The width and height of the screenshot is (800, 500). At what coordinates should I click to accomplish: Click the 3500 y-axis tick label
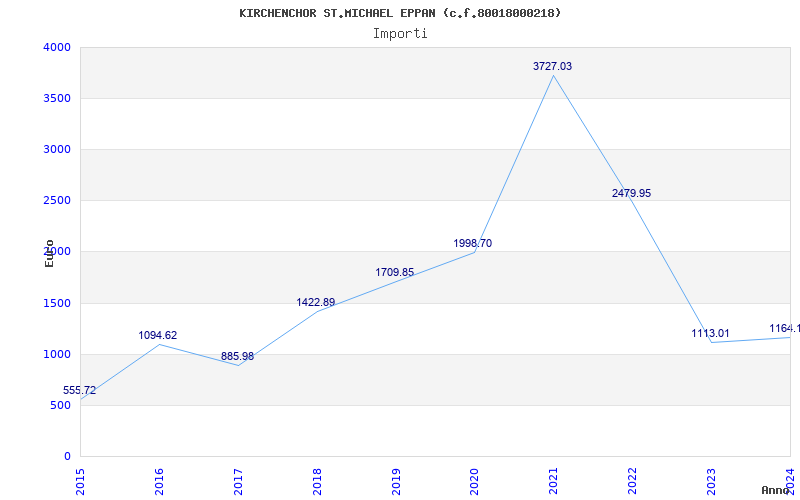57,98
